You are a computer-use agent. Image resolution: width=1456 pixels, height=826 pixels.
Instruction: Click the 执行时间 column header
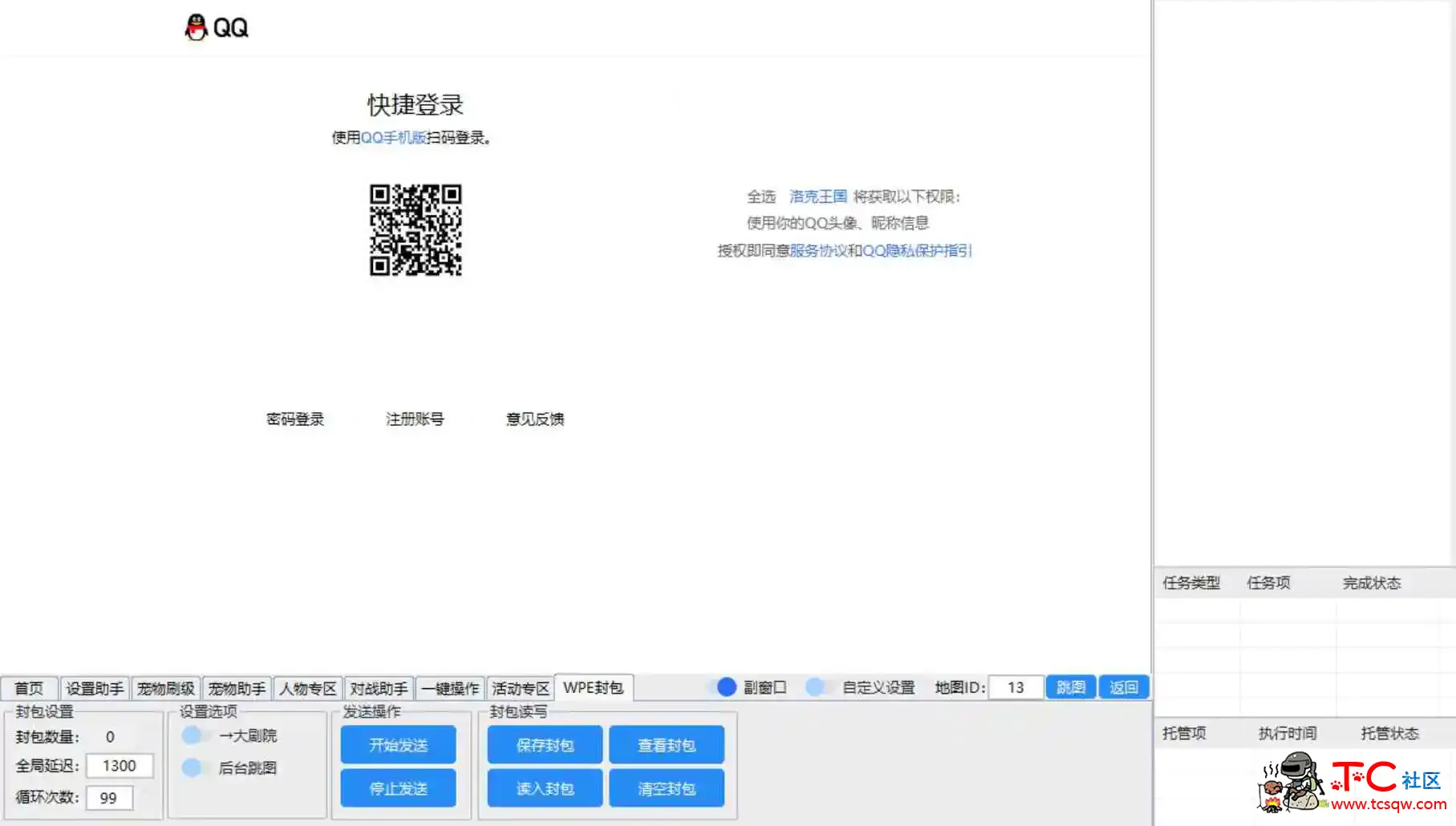click(x=1288, y=733)
